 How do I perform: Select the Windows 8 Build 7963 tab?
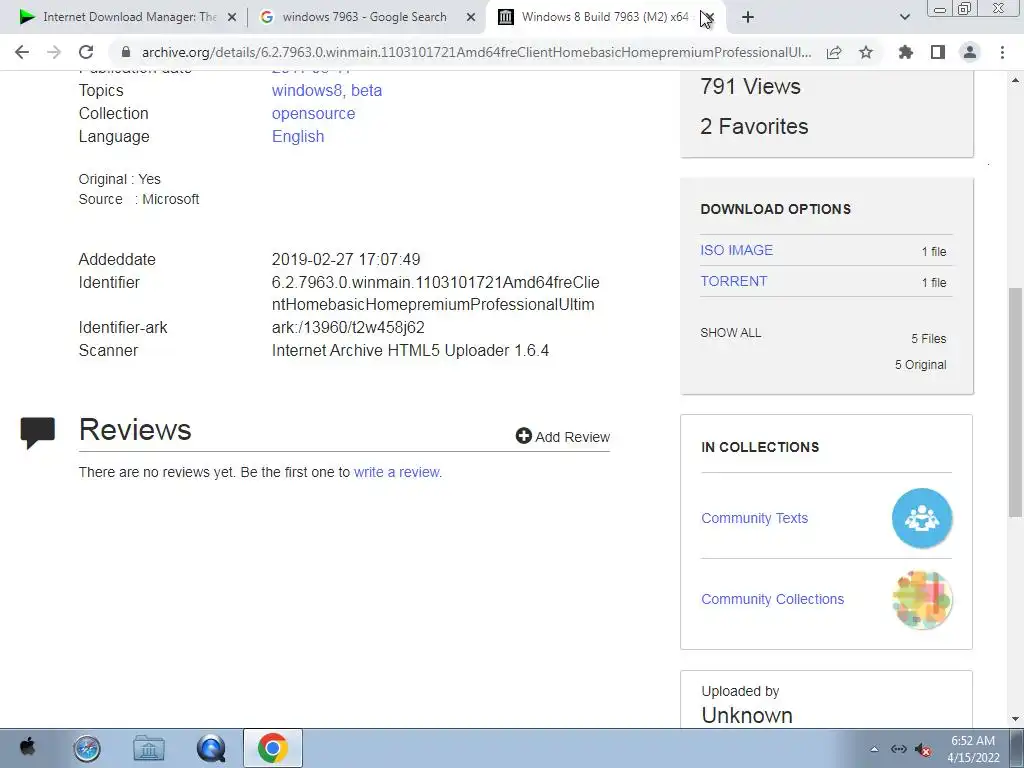[604, 17]
